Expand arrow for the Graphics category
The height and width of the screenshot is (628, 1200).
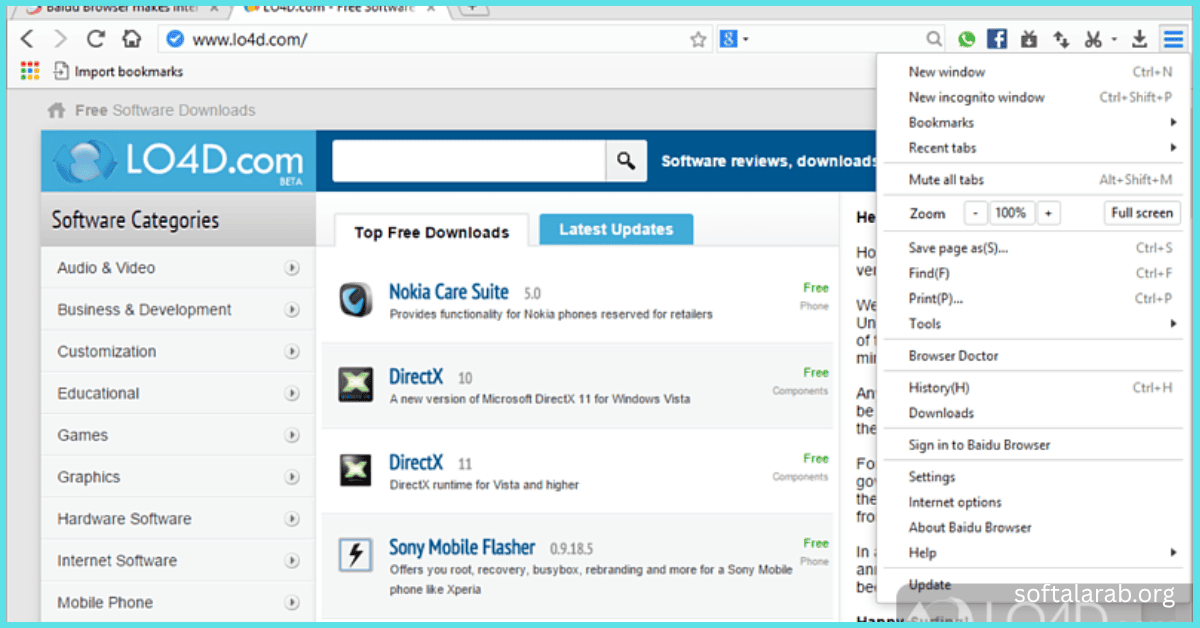[x=292, y=478]
